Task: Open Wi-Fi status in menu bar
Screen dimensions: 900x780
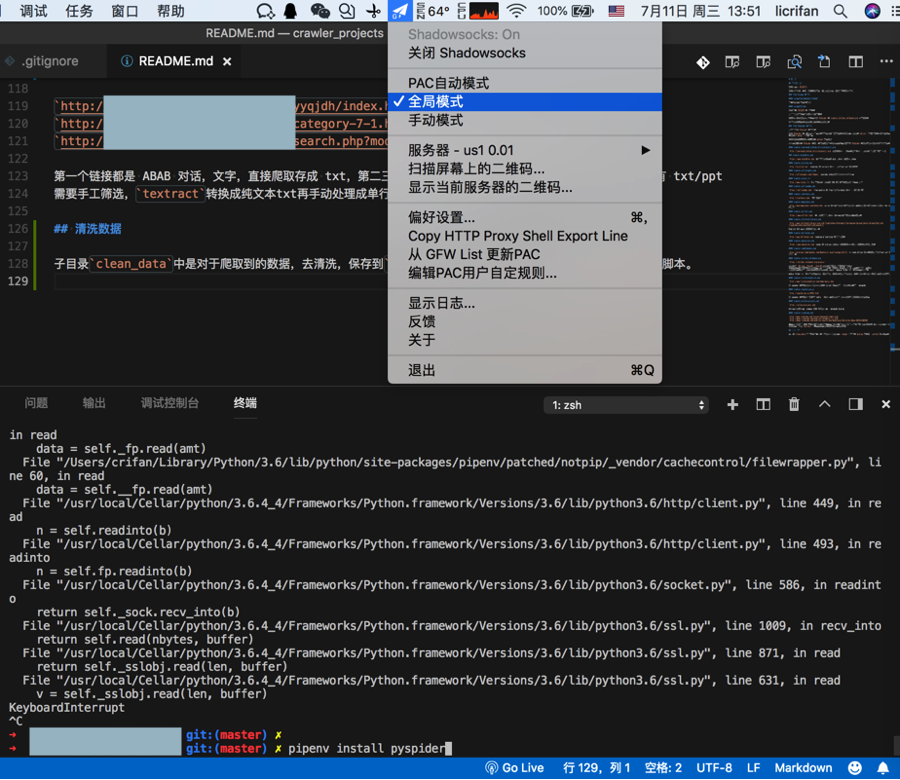Action: point(517,11)
